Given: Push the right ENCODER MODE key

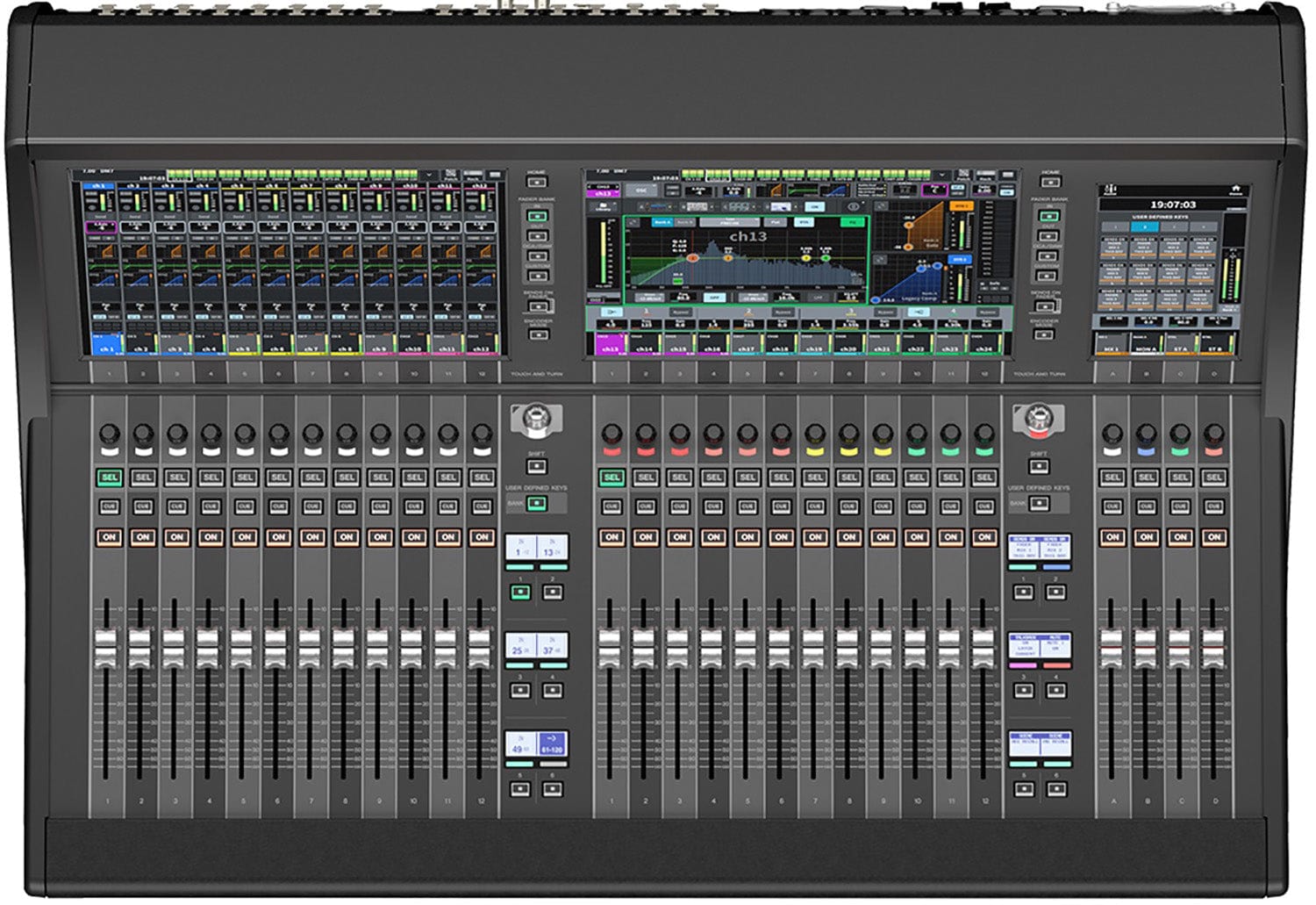Looking at the screenshot, I should click(x=1044, y=334).
